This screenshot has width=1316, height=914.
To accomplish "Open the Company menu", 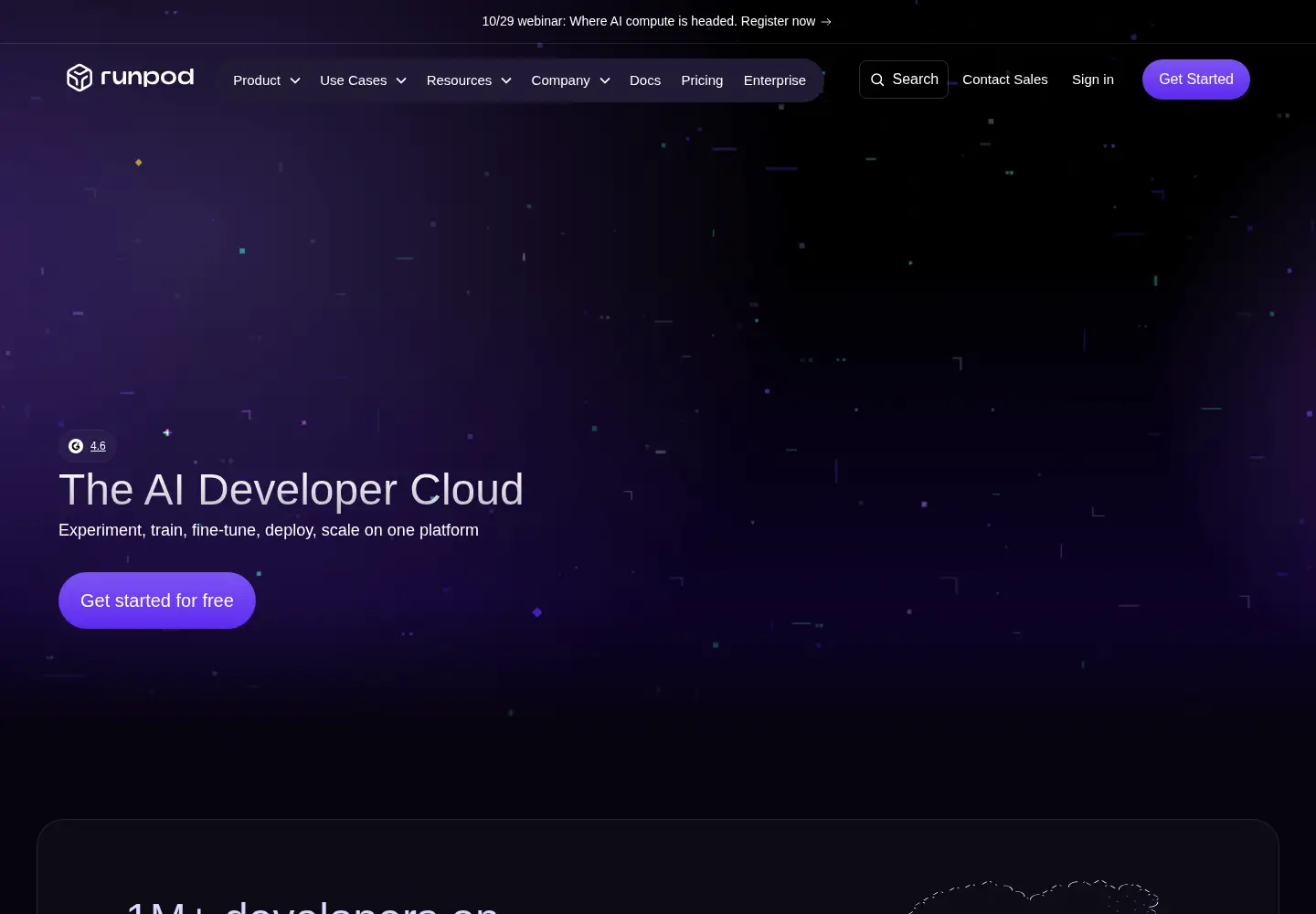I will point(571,80).
